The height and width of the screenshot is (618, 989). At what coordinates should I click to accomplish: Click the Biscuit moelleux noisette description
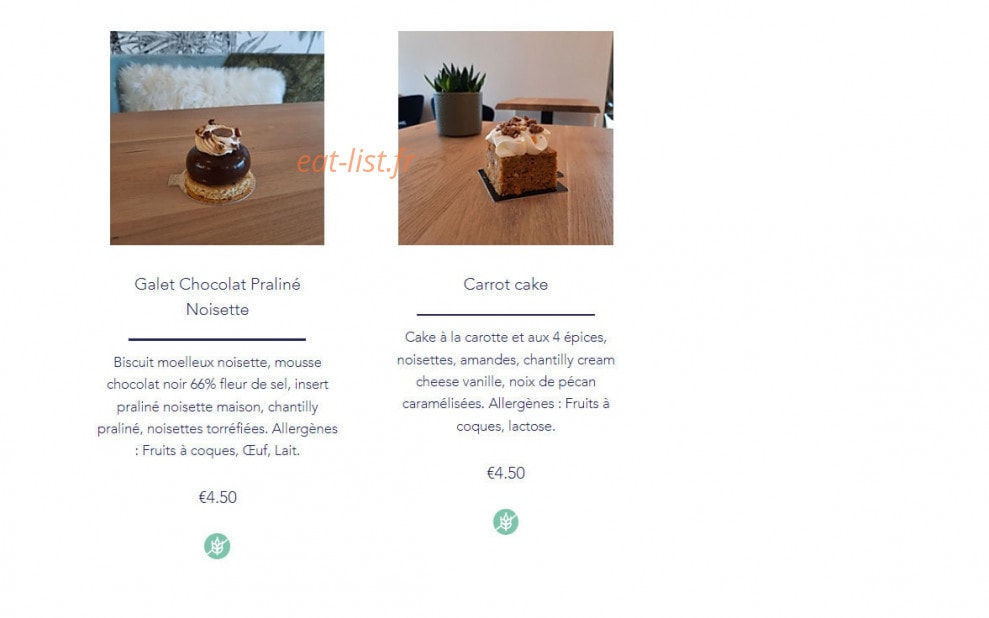217,406
